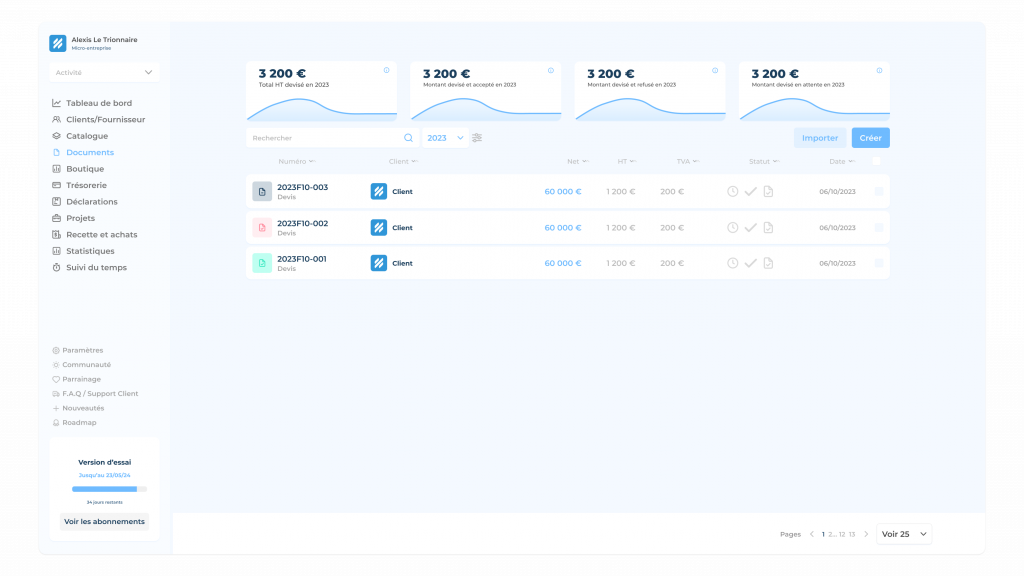Open the red document icon of 2023F10-002
This screenshot has height=576, width=1024.
point(262,227)
